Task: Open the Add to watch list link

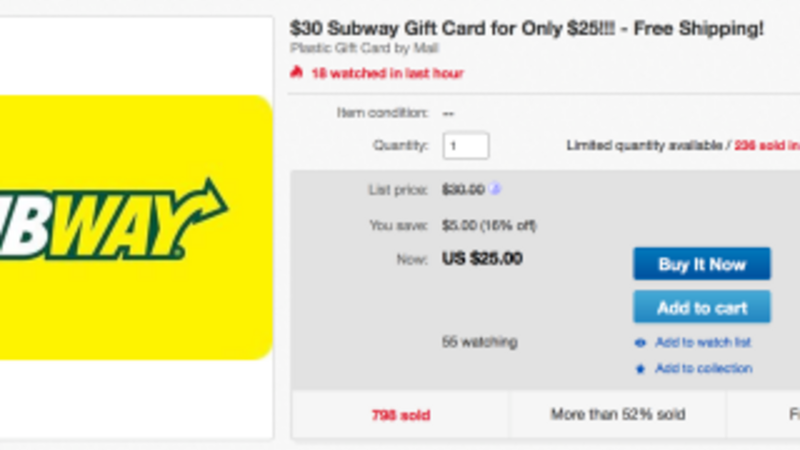Action: (703, 343)
